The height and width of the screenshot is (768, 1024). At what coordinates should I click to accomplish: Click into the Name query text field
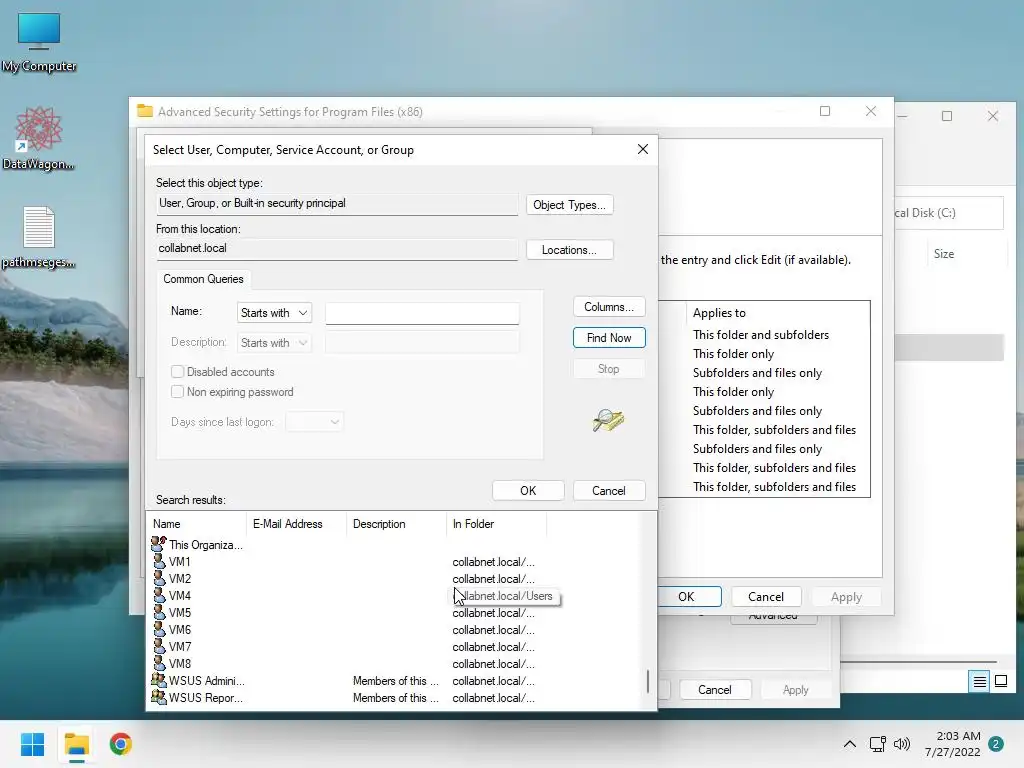(422, 313)
